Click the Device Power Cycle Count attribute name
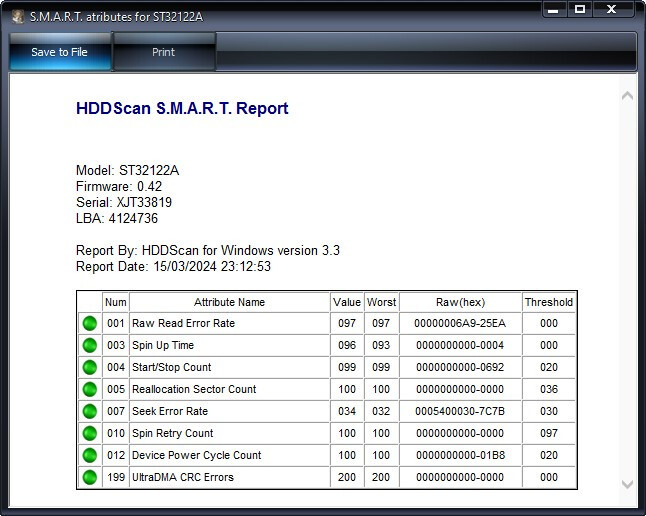Image resolution: width=646 pixels, height=516 pixels. pos(197,455)
